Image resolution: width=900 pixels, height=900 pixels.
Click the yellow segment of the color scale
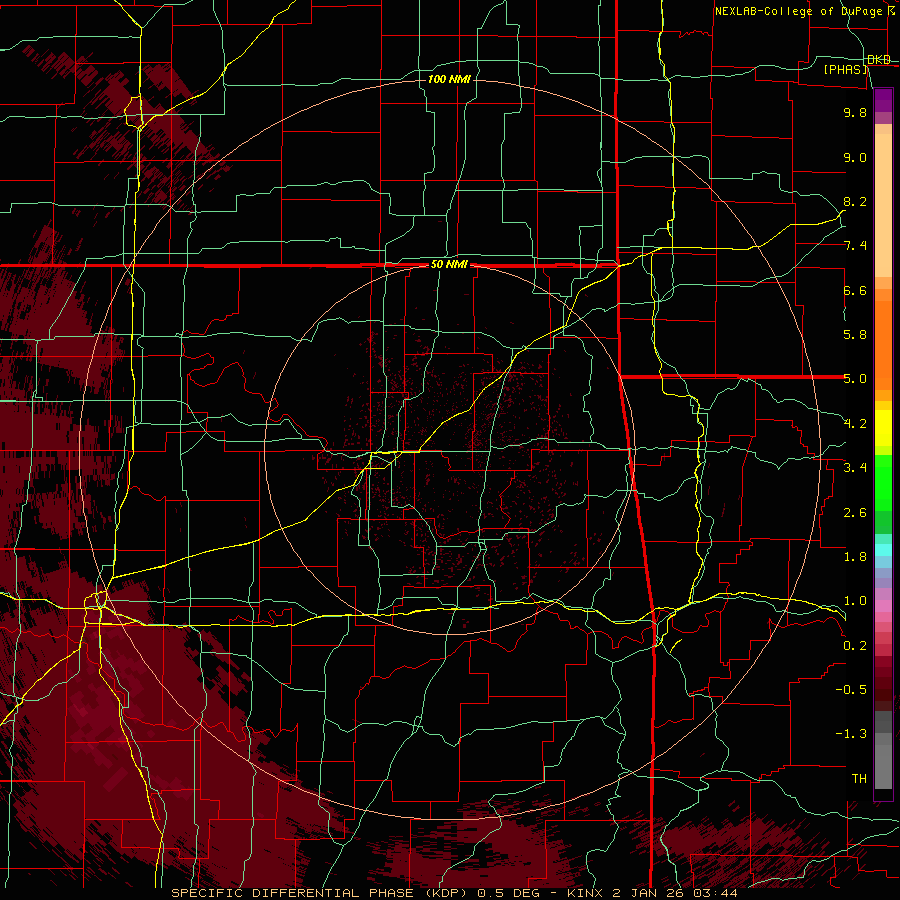pyautogui.click(x=883, y=428)
